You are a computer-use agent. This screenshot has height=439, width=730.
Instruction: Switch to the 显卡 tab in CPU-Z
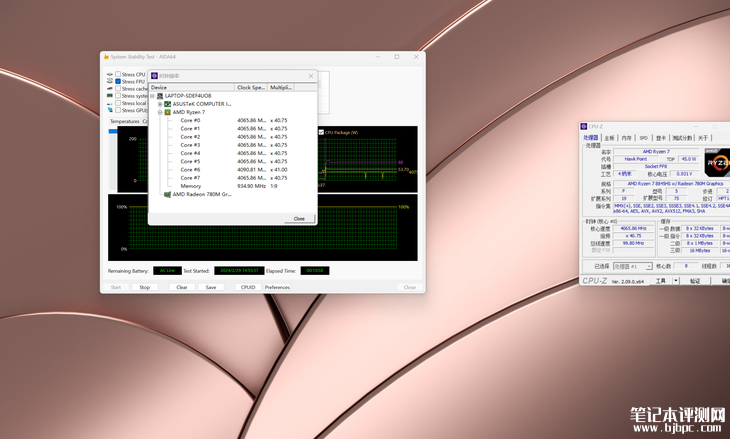tap(661, 138)
